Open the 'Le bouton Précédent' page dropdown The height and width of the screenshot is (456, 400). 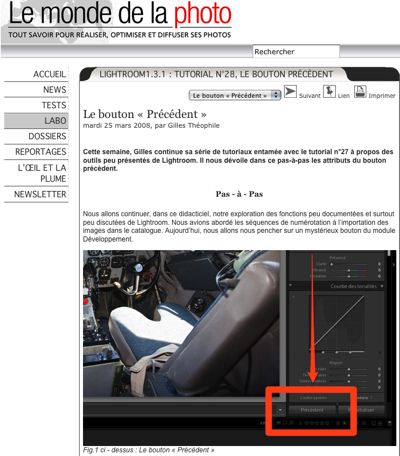235,95
